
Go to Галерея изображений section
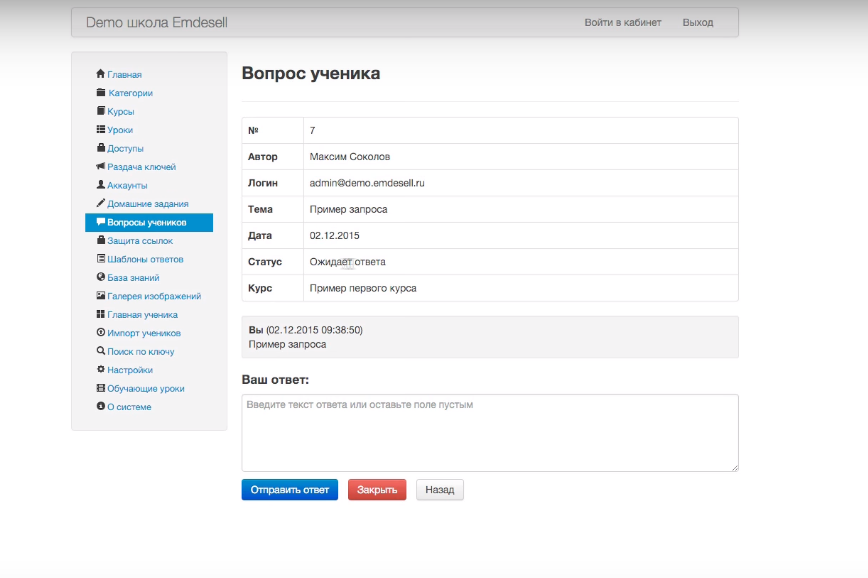click(x=154, y=296)
